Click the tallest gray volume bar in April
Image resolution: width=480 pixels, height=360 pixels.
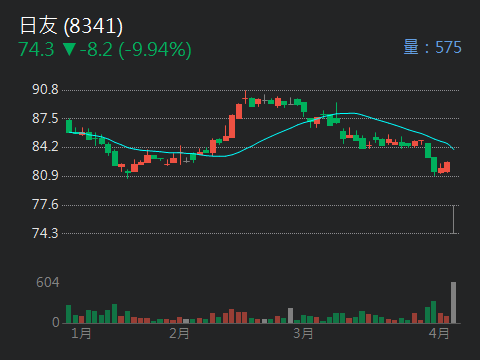click(453, 303)
